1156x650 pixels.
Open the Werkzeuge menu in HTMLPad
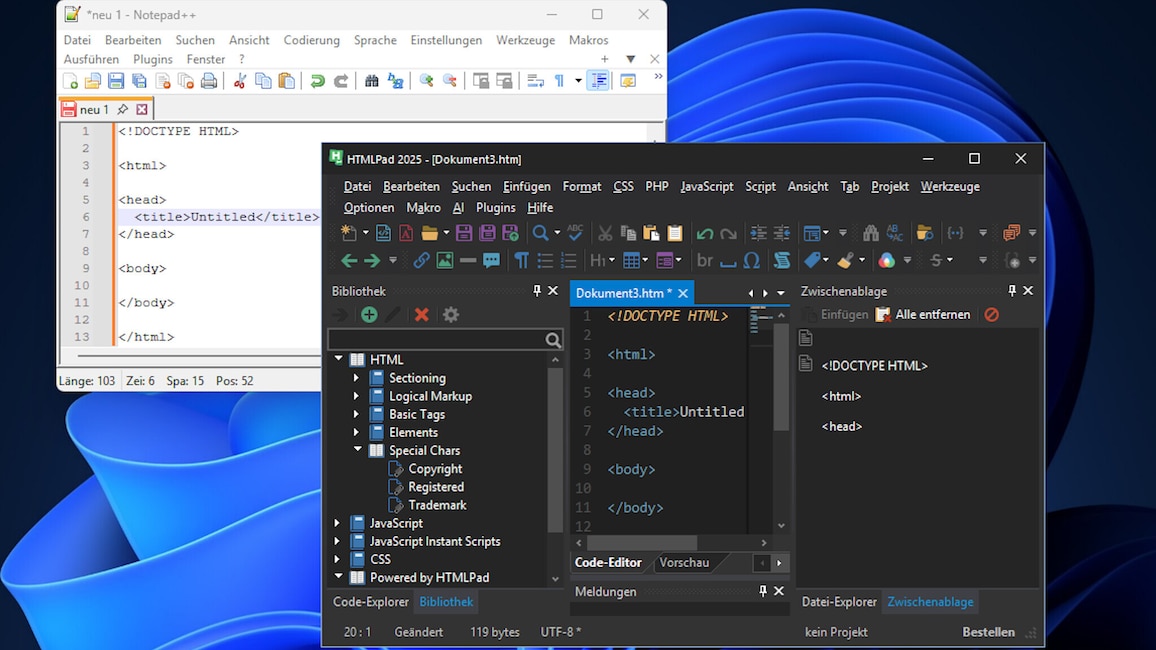point(950,186)
